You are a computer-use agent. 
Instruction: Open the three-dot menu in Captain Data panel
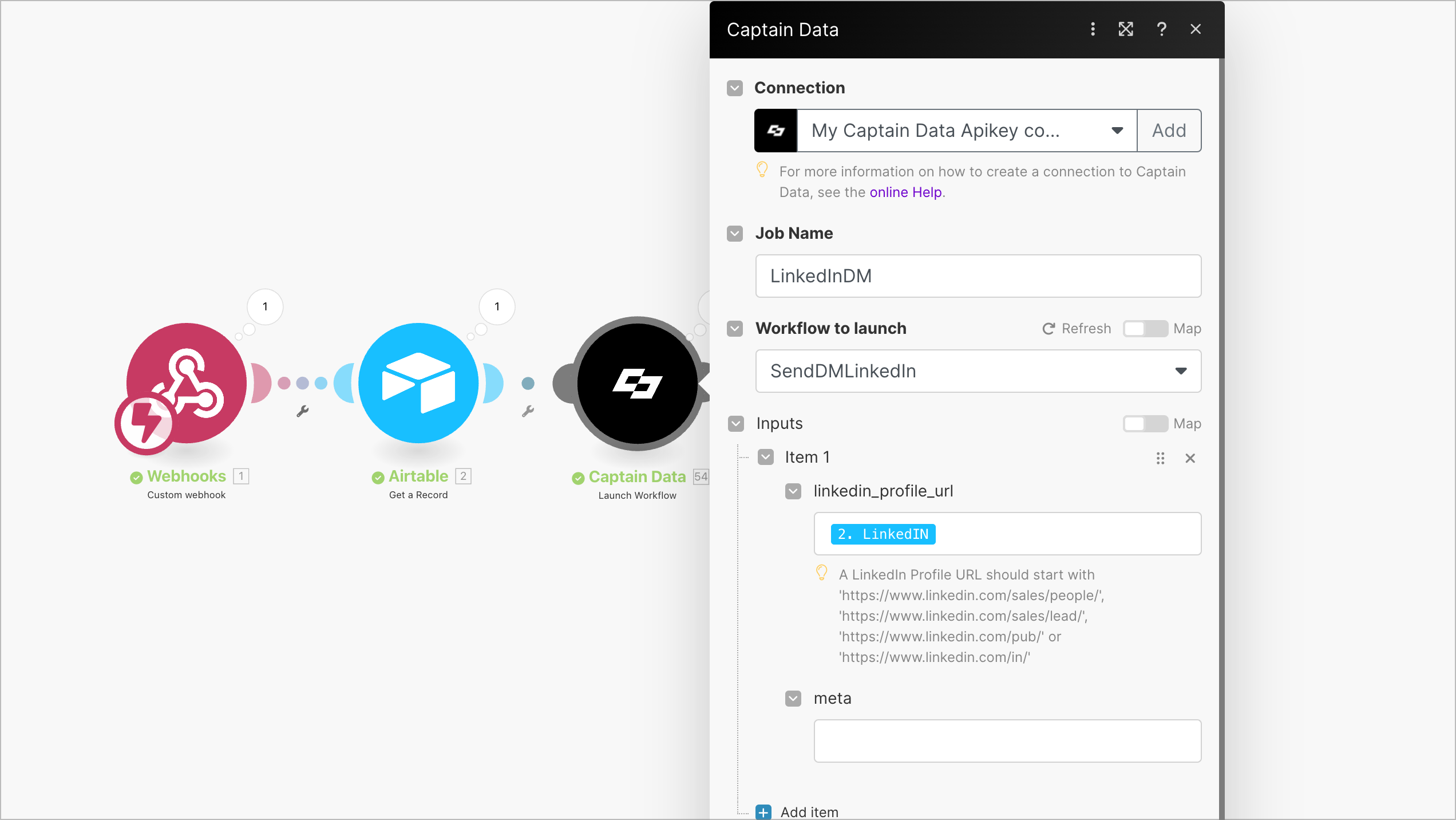click(x=1093, y=29)
